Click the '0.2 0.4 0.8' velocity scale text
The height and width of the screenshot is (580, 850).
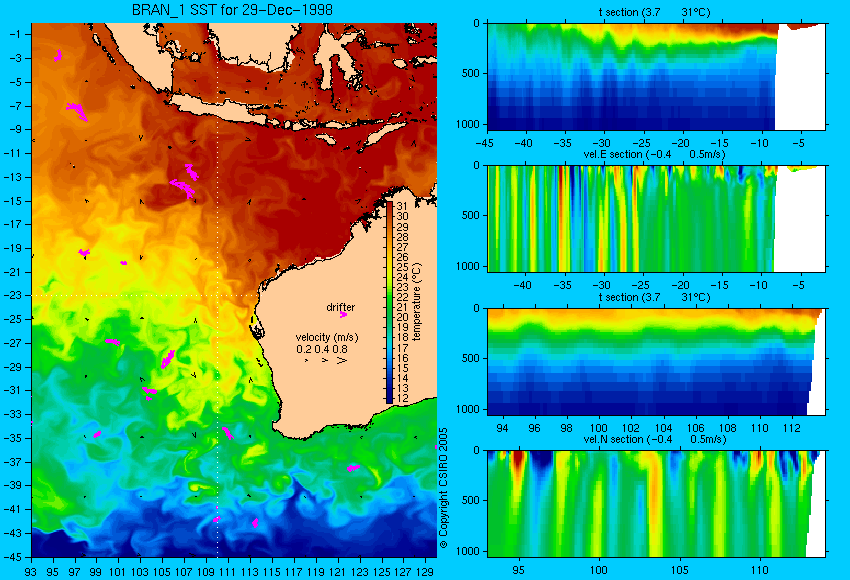tap(322, 349)
